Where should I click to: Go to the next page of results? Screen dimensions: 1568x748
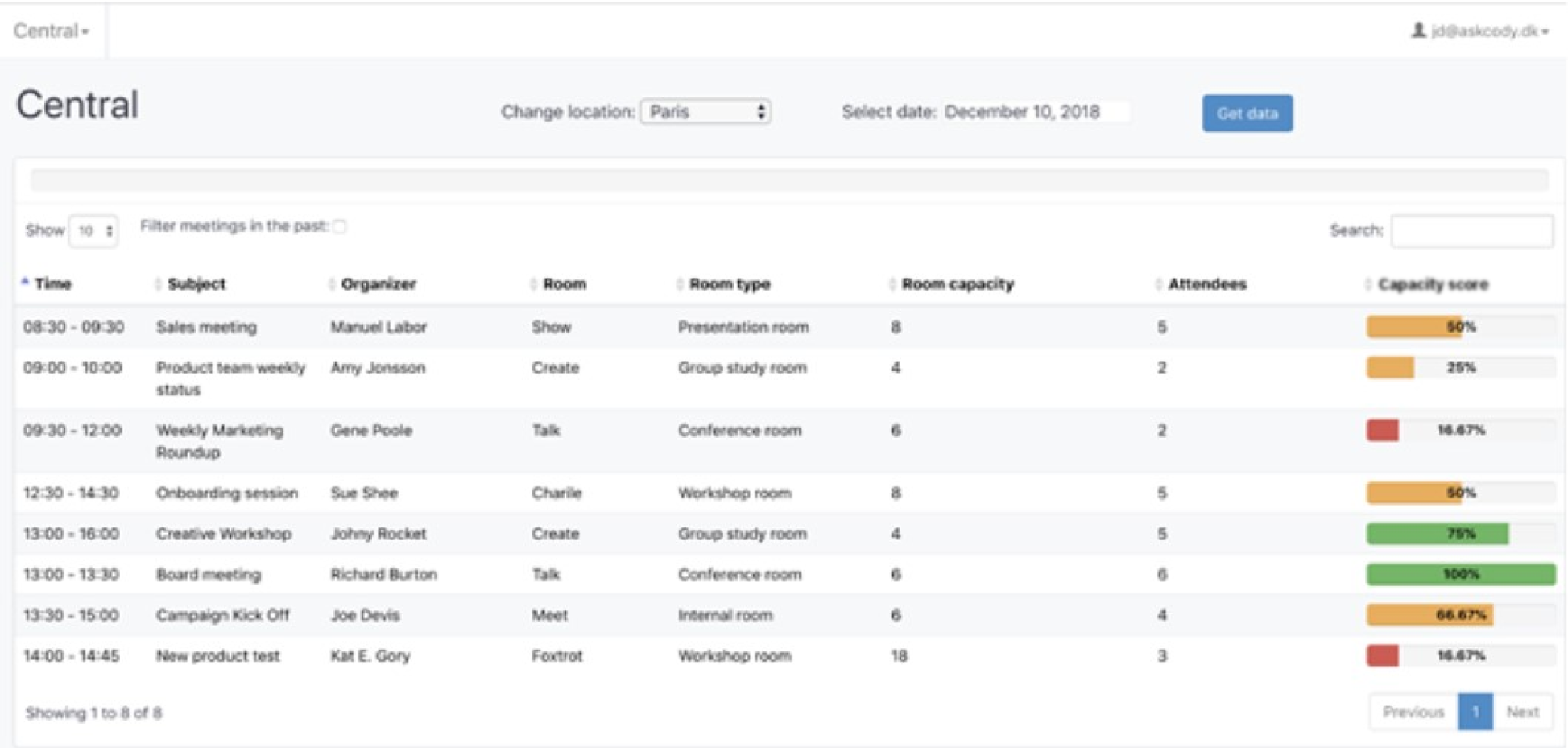(x=1523, y=712)
